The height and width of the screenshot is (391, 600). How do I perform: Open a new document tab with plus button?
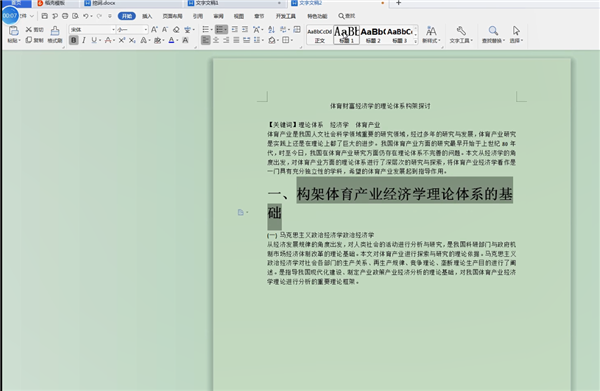click(398, 3)
